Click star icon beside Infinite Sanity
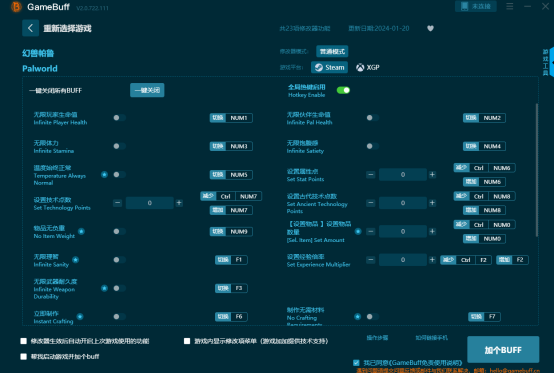Screen dimensions: 554x373 (76, 260)
